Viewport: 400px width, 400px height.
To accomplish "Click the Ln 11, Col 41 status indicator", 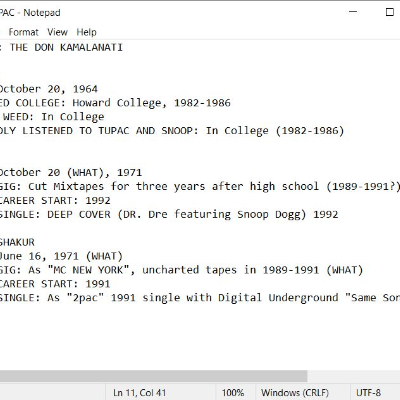I will click(x=139, y=393).
